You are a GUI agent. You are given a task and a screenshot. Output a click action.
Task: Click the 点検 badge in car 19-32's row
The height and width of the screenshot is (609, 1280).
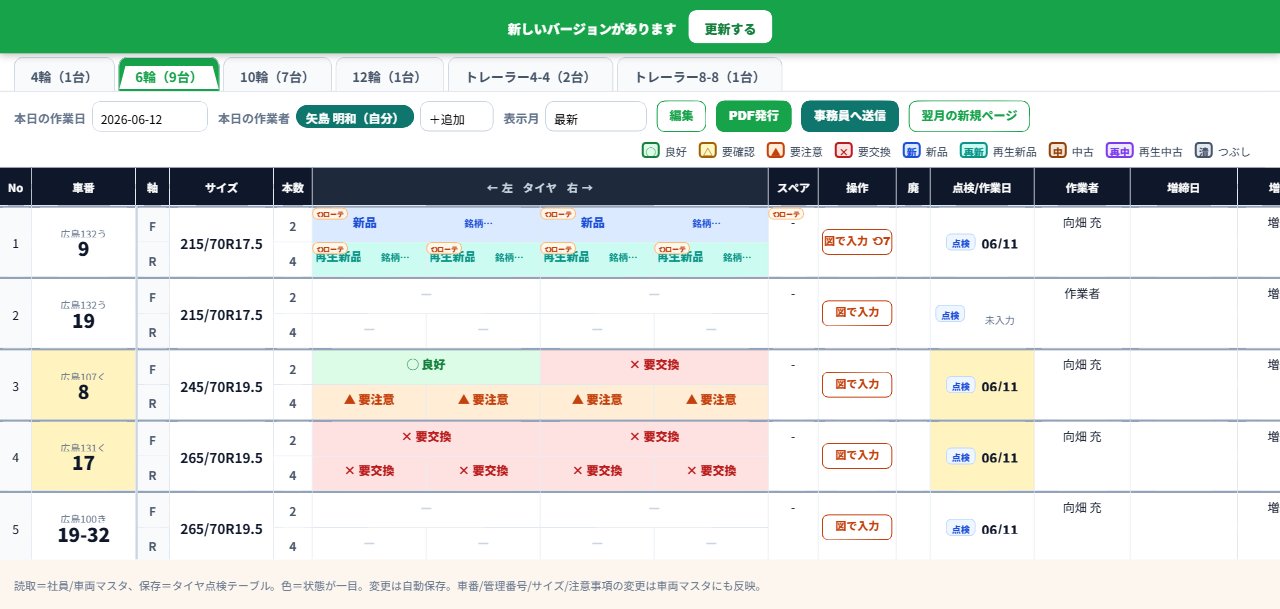click(x=960, y=528)
